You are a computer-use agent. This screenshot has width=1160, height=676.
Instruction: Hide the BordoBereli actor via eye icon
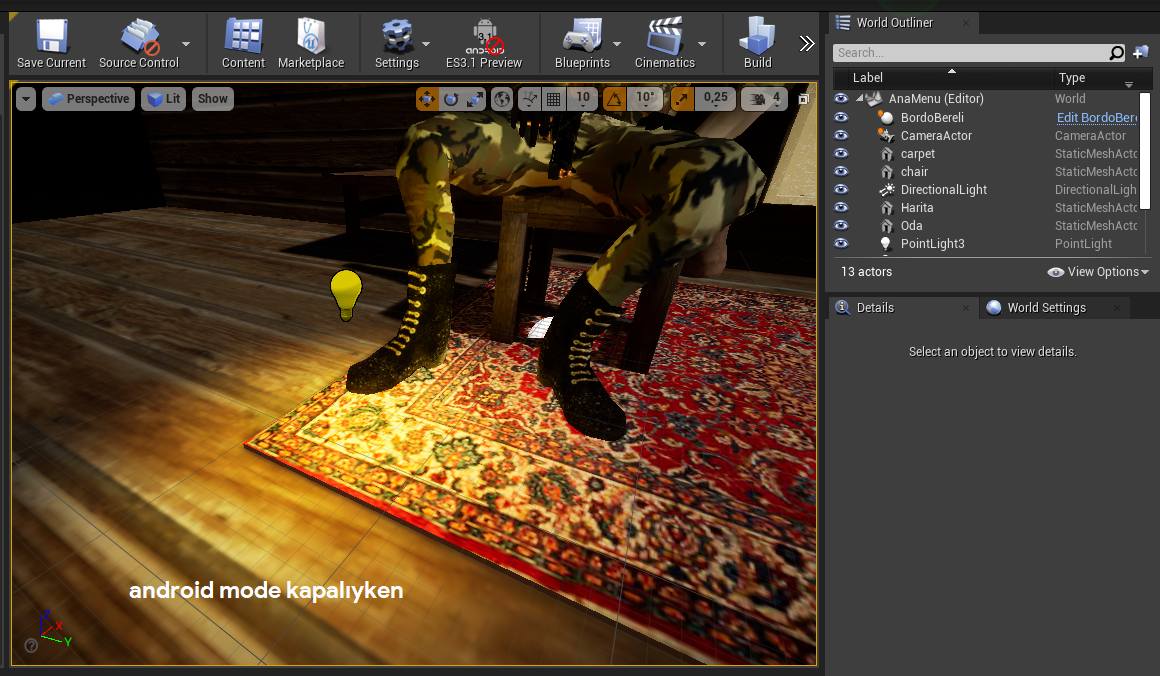(x=841, y=118)
